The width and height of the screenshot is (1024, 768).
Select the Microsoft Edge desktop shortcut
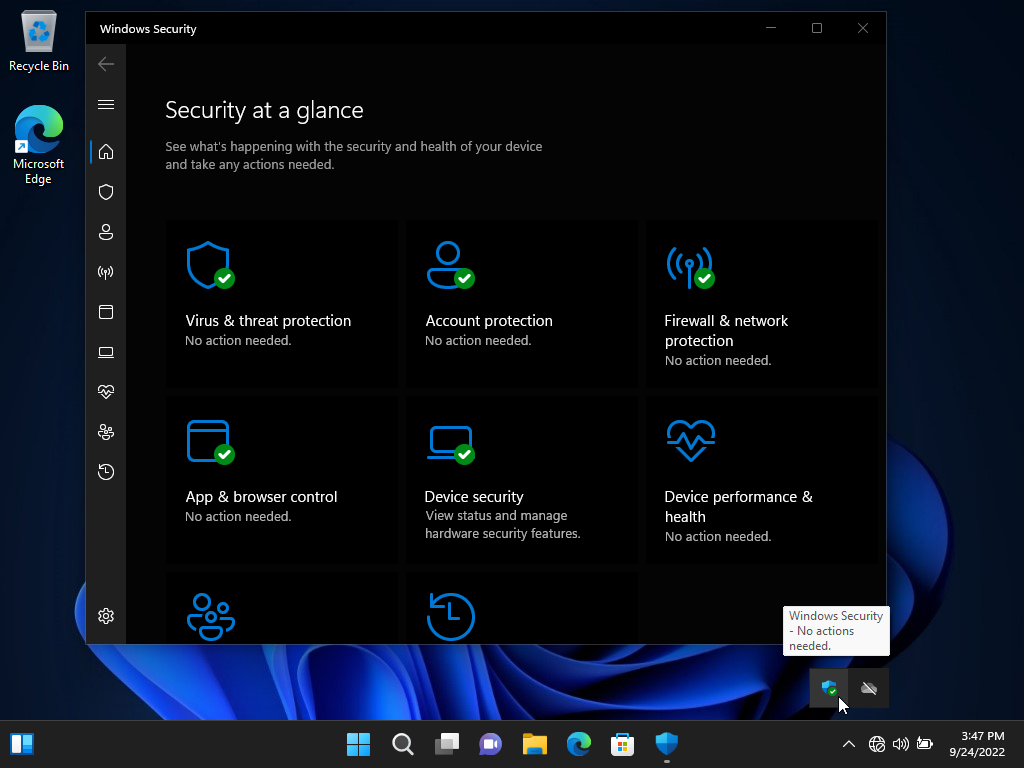(x=39, y=145)
